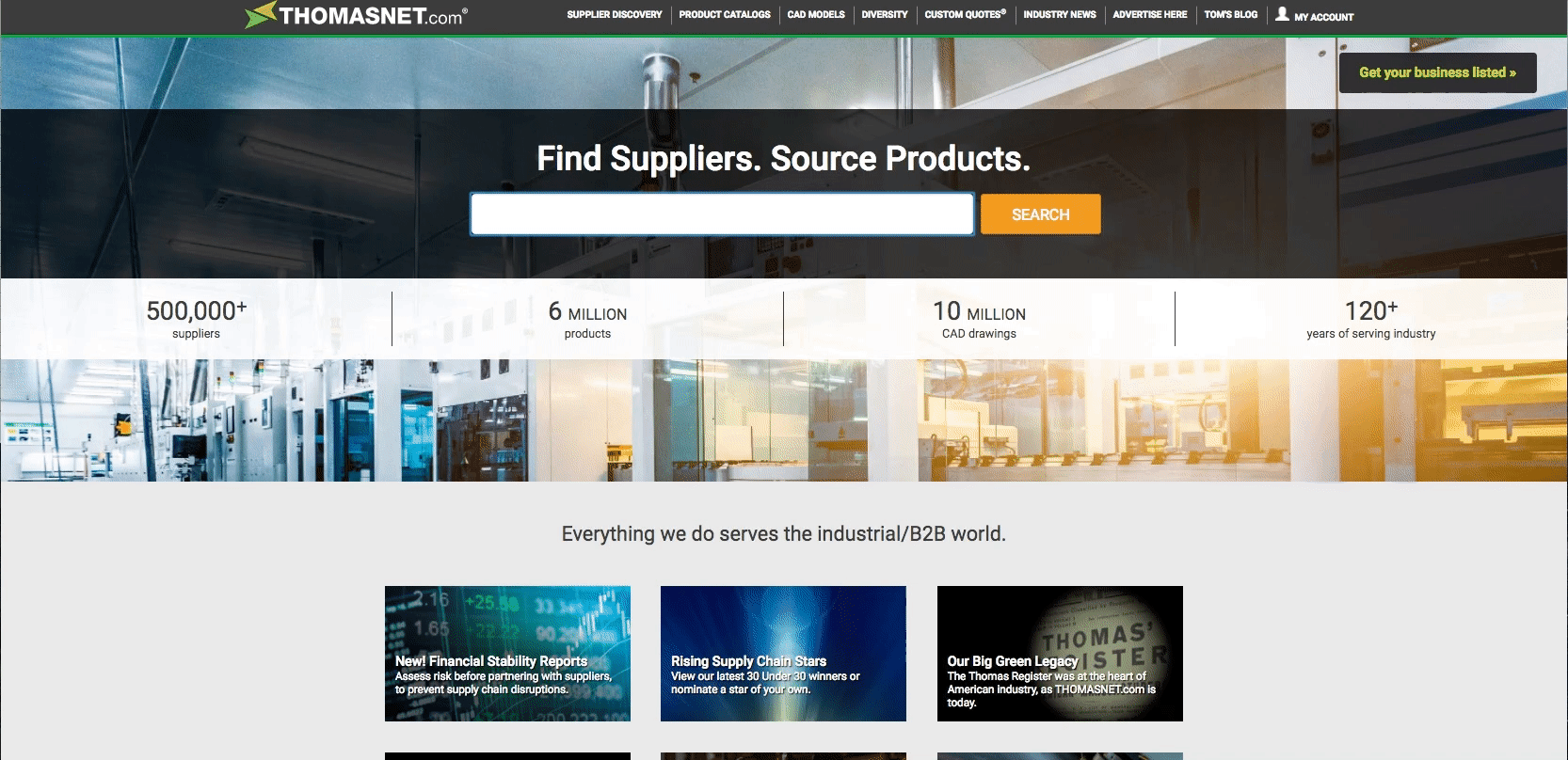The image size is (1568, 760).
Task: Click the 500,000+ suppliers statistic
Action: click(x=197, y=319)
